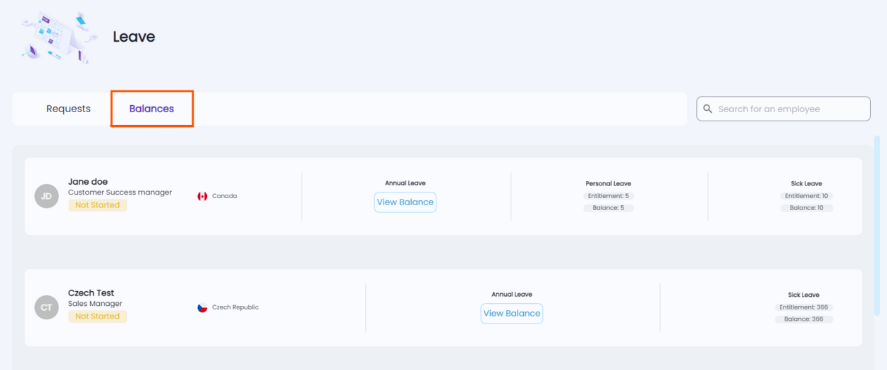Screen dimensions: 887x370
Task: Switch to the Requests tab
Action: (x=68, y=109)
